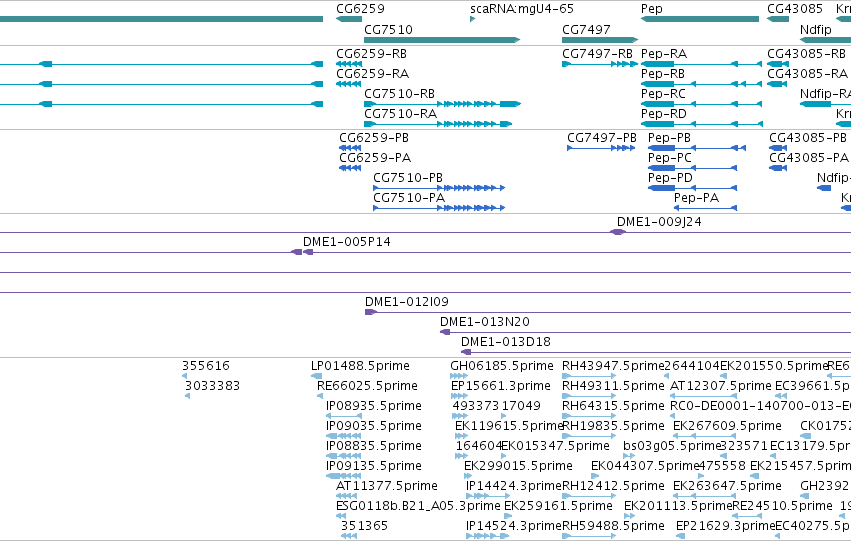This screenshot has height=541, width=851.
Task: Select BAC clone DME1-013N20
Action: click(x=485, y=322)
